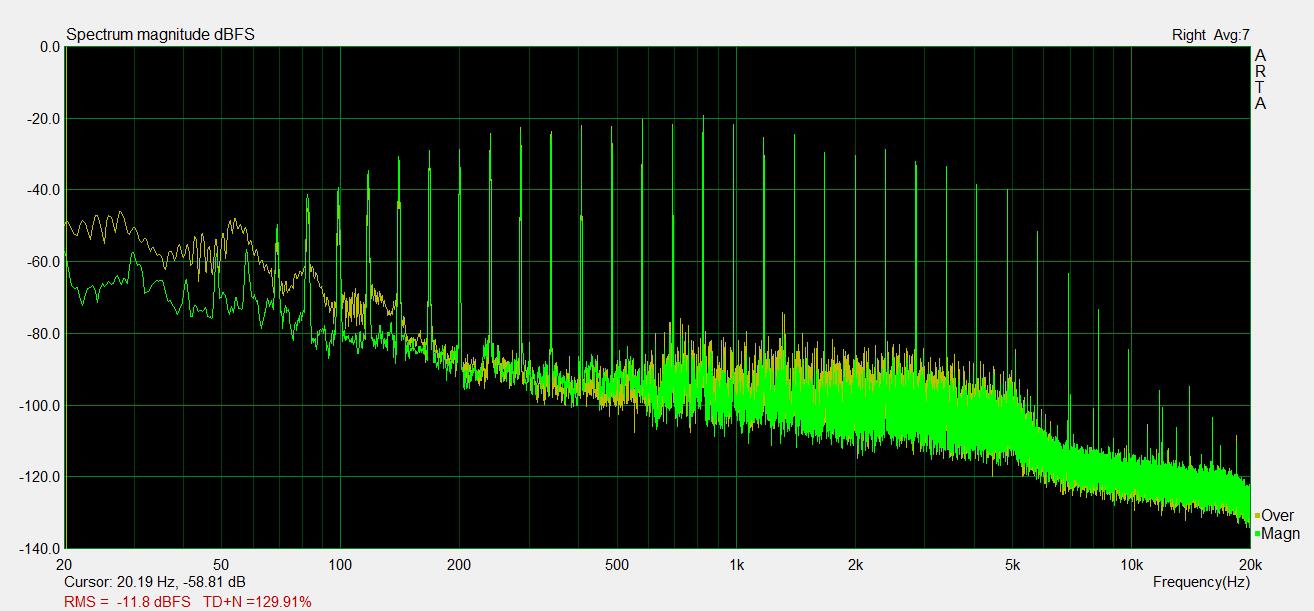Click the '-60.0' y-axis value
Screen dimensions: 1314x611
tap(43, 262)
